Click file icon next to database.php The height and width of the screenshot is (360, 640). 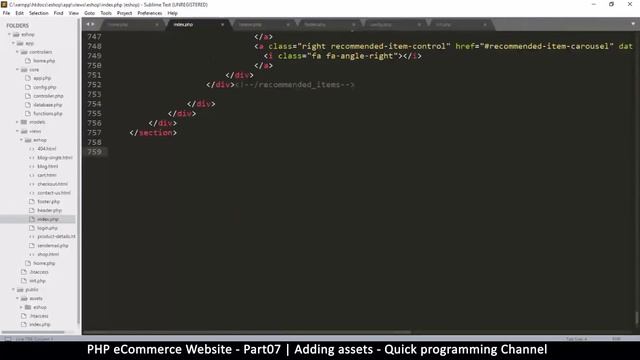click(28, 105)
